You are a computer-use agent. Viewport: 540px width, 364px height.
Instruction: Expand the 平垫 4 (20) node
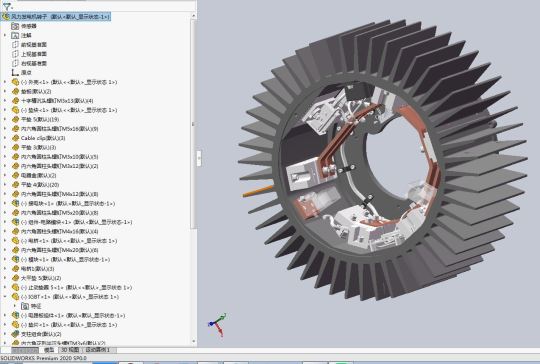click(5, 185)
